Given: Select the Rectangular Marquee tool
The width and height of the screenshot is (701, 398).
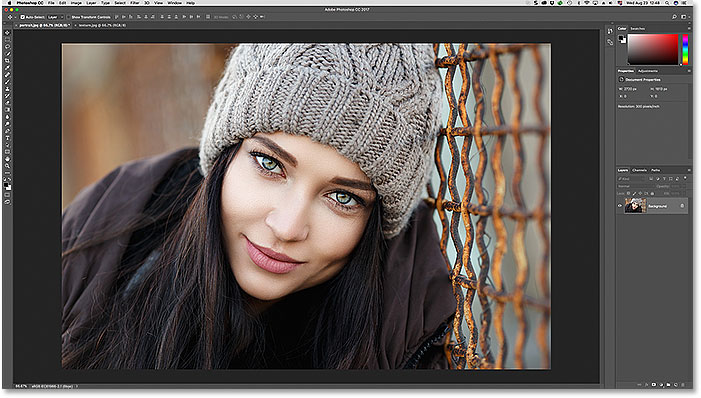Looking at the screenshot, I should click(8, 40).
